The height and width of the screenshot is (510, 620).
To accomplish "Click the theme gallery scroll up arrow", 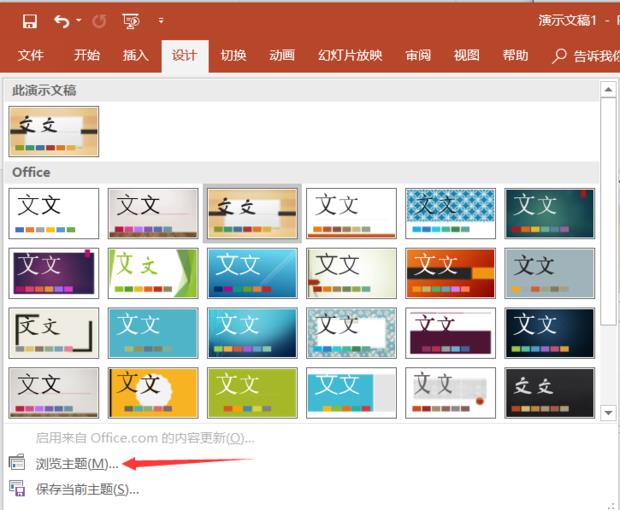I will pyautogui.click(x=608, y=89).
